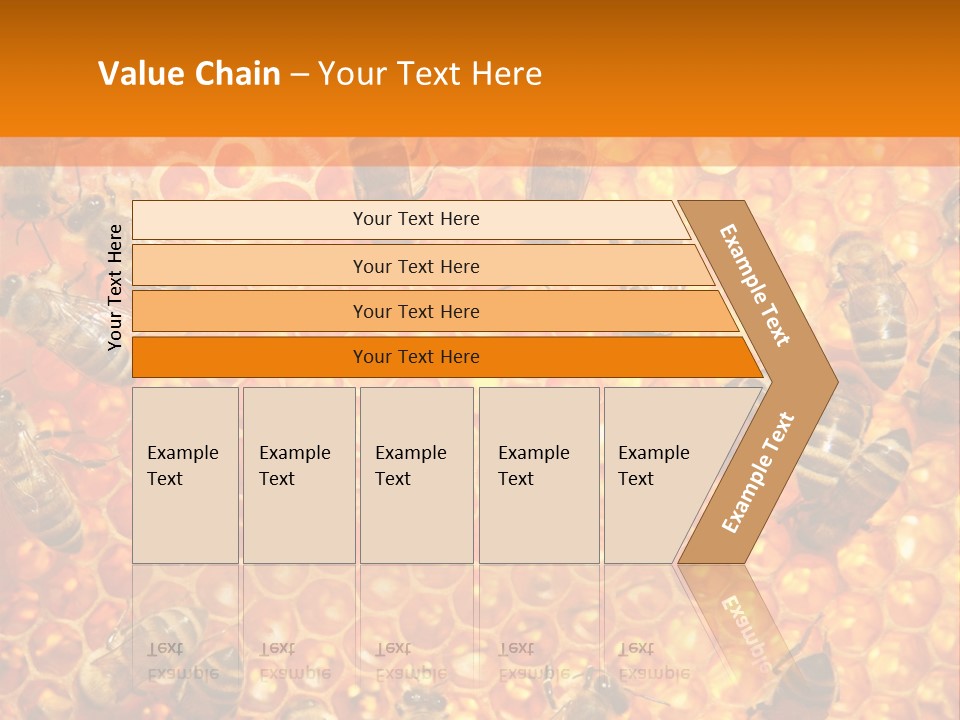Select the third "Your Text Here" bar

415,311
